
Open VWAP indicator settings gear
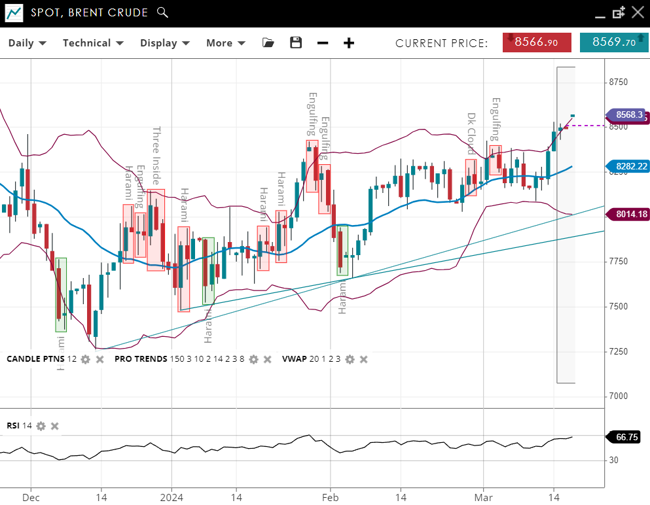point(350,359)
